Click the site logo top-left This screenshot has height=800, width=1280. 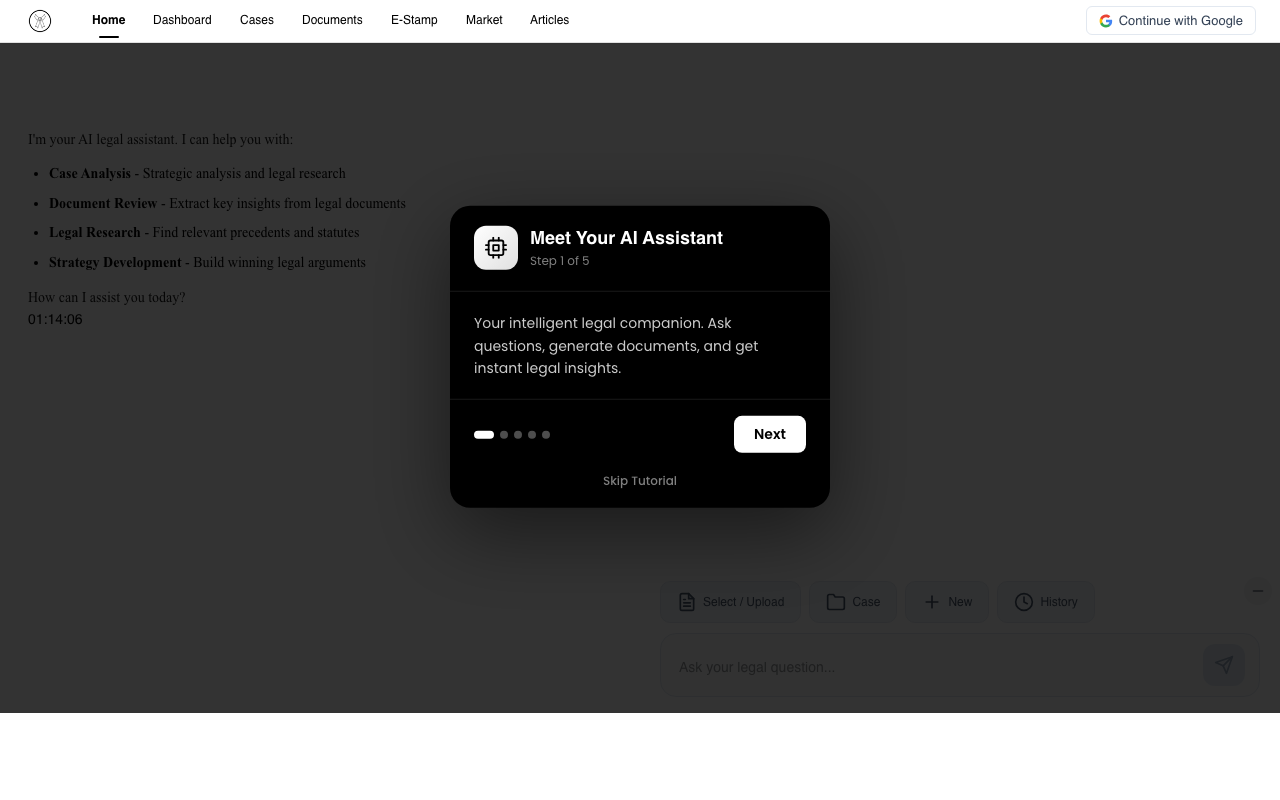pos(40,20)
